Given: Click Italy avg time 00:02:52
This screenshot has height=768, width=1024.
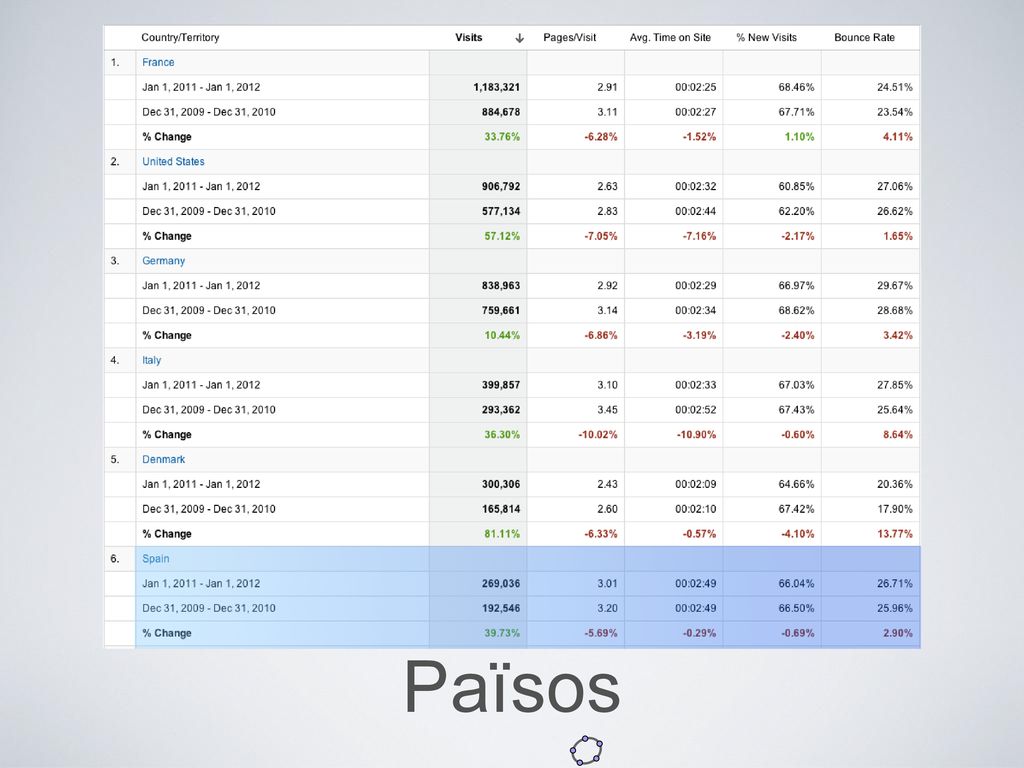Looking at the screenshot, I should 696,409.
